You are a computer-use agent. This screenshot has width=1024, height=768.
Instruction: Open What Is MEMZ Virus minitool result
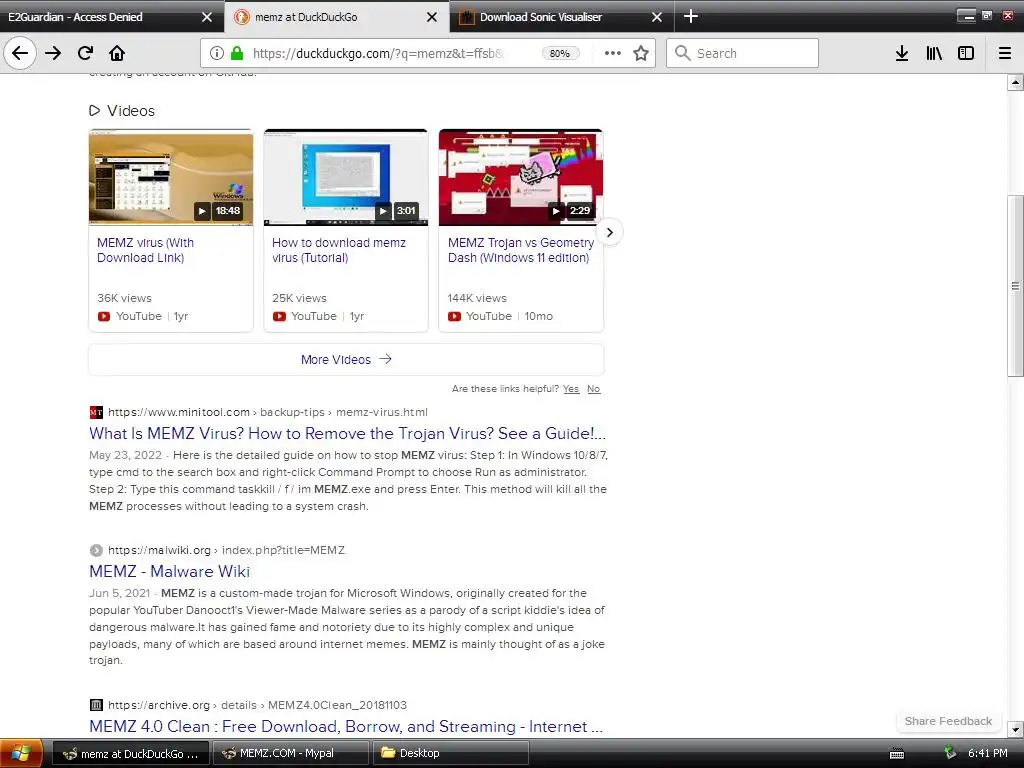[347, 434]
